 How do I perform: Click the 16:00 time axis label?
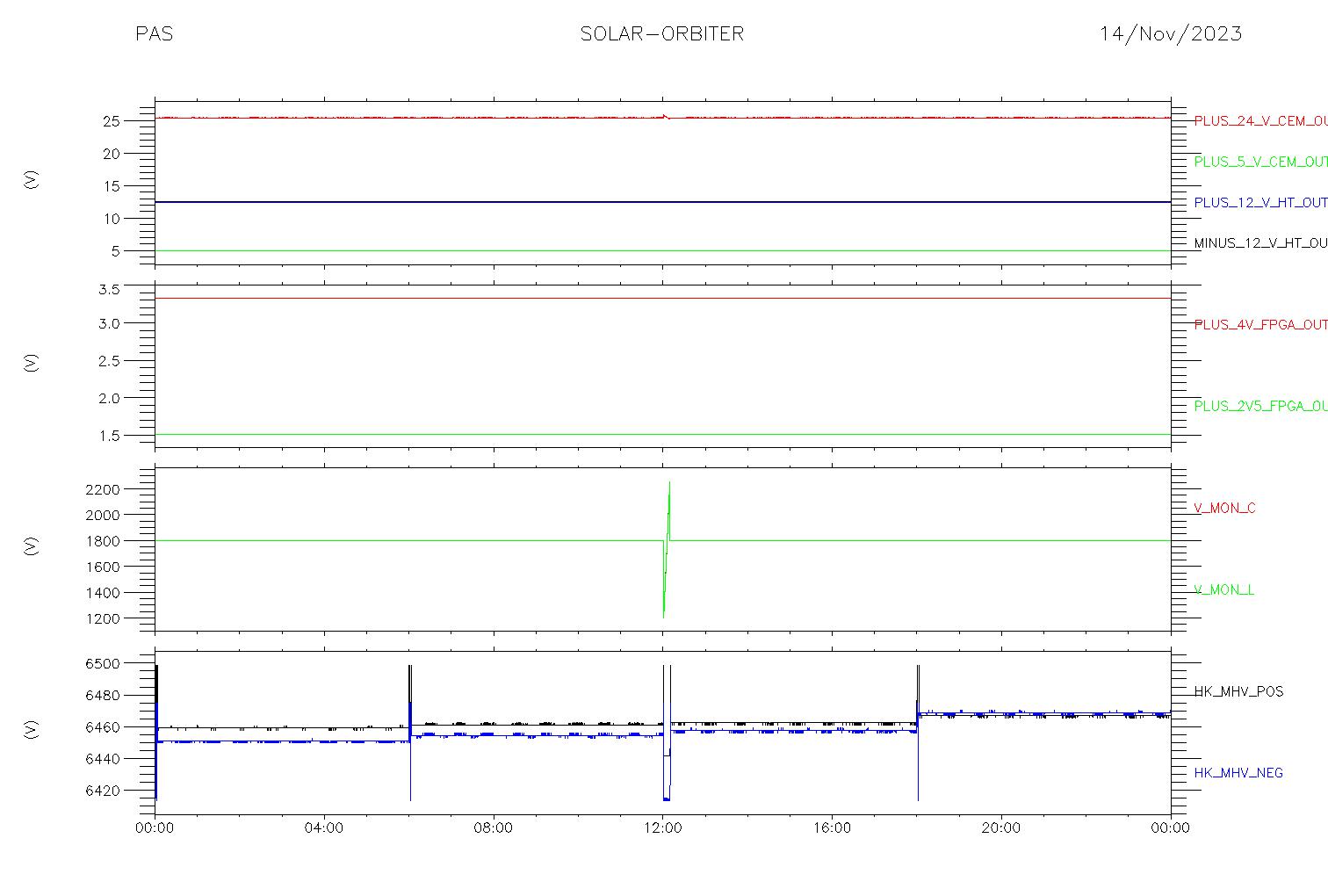[832, 827]
